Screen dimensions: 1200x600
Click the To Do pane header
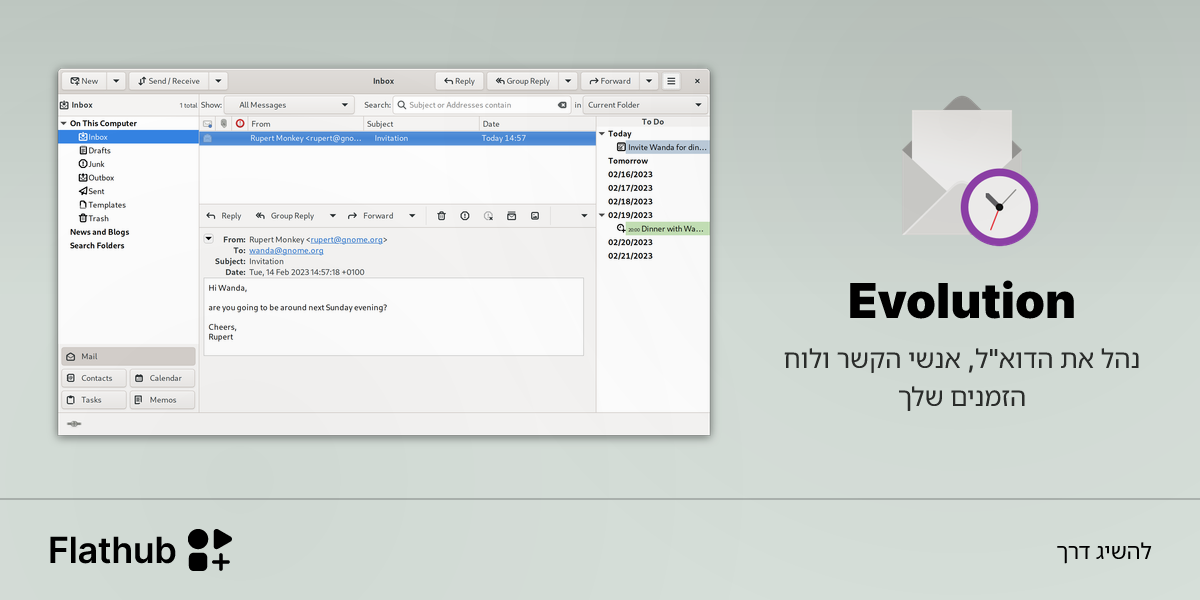(653, 122)
